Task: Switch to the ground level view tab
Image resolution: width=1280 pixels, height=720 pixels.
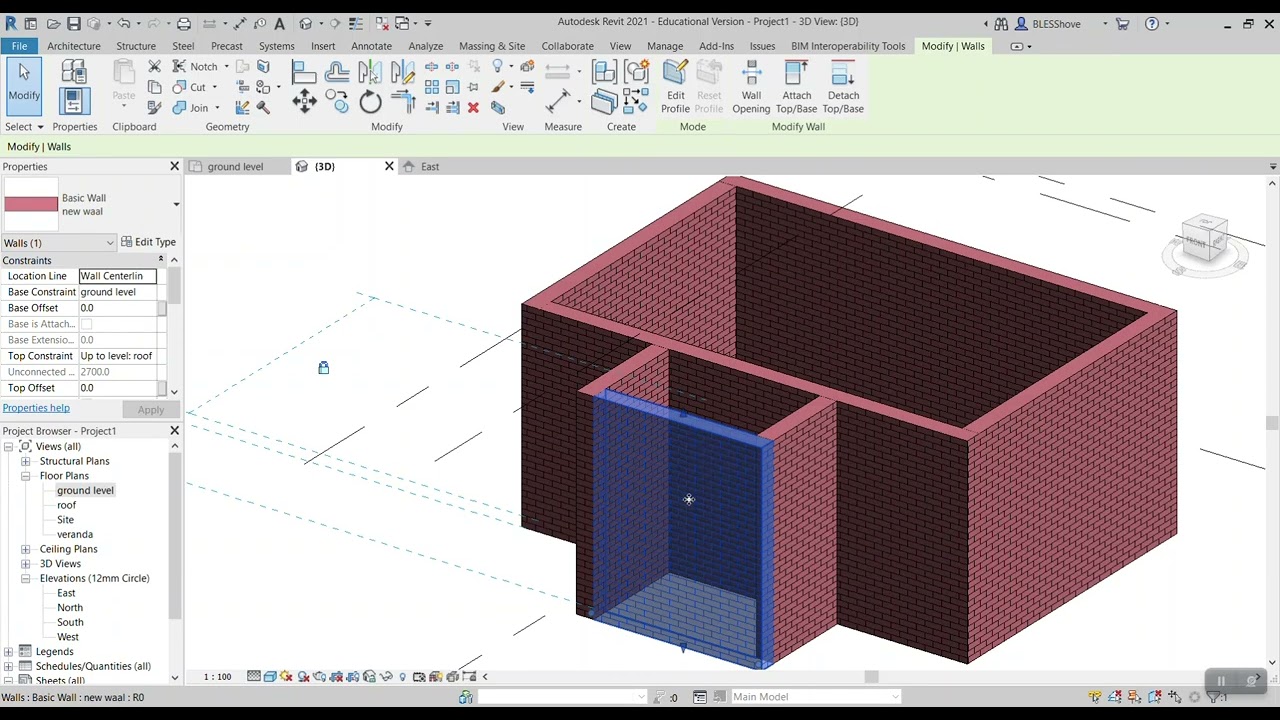Action: tap(236, 167)
